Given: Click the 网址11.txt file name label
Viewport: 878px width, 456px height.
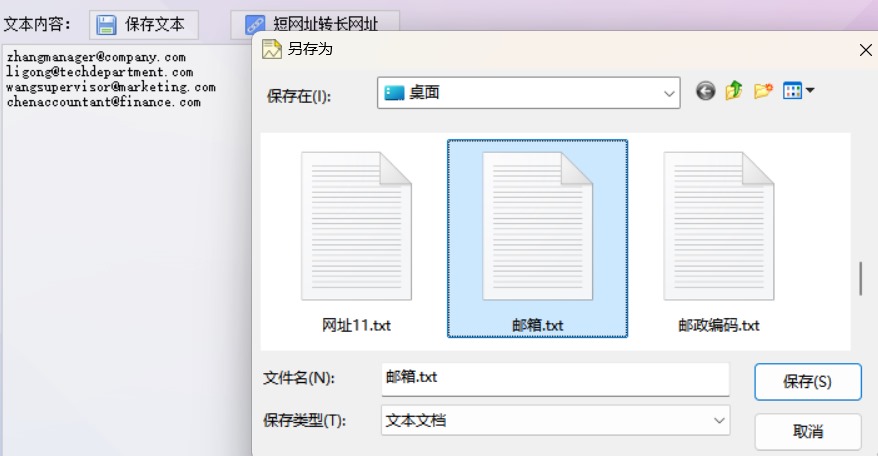Looking at the screenshot, I should point(356,325).
